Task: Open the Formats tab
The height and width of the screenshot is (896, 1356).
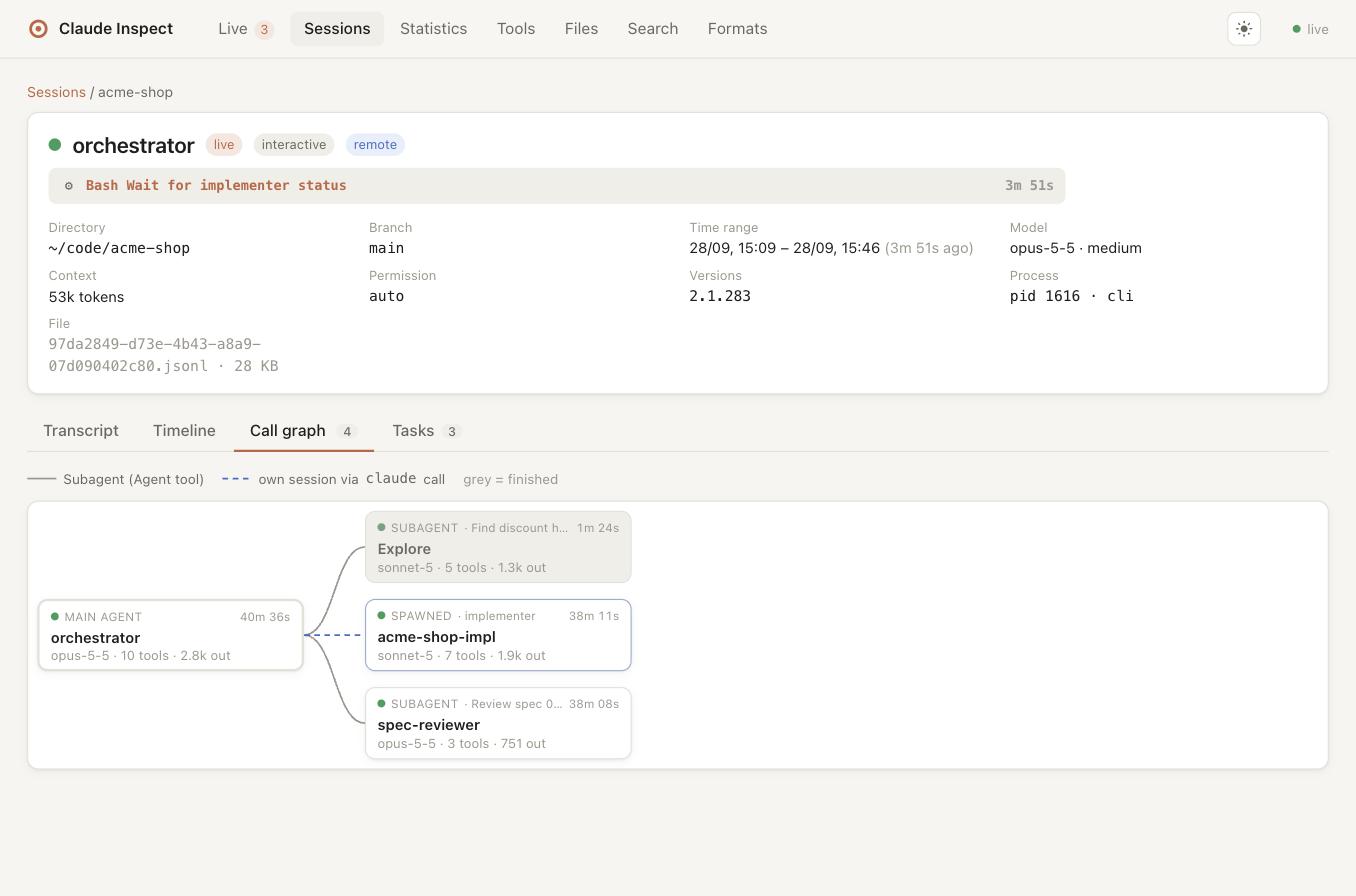Action: tap(737, 29)
